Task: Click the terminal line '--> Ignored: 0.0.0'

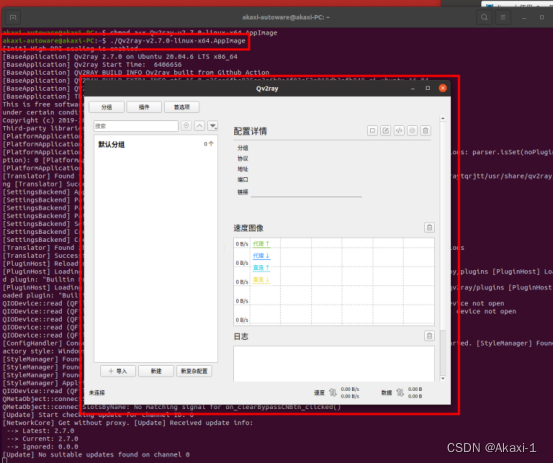Action: (42, 447)
